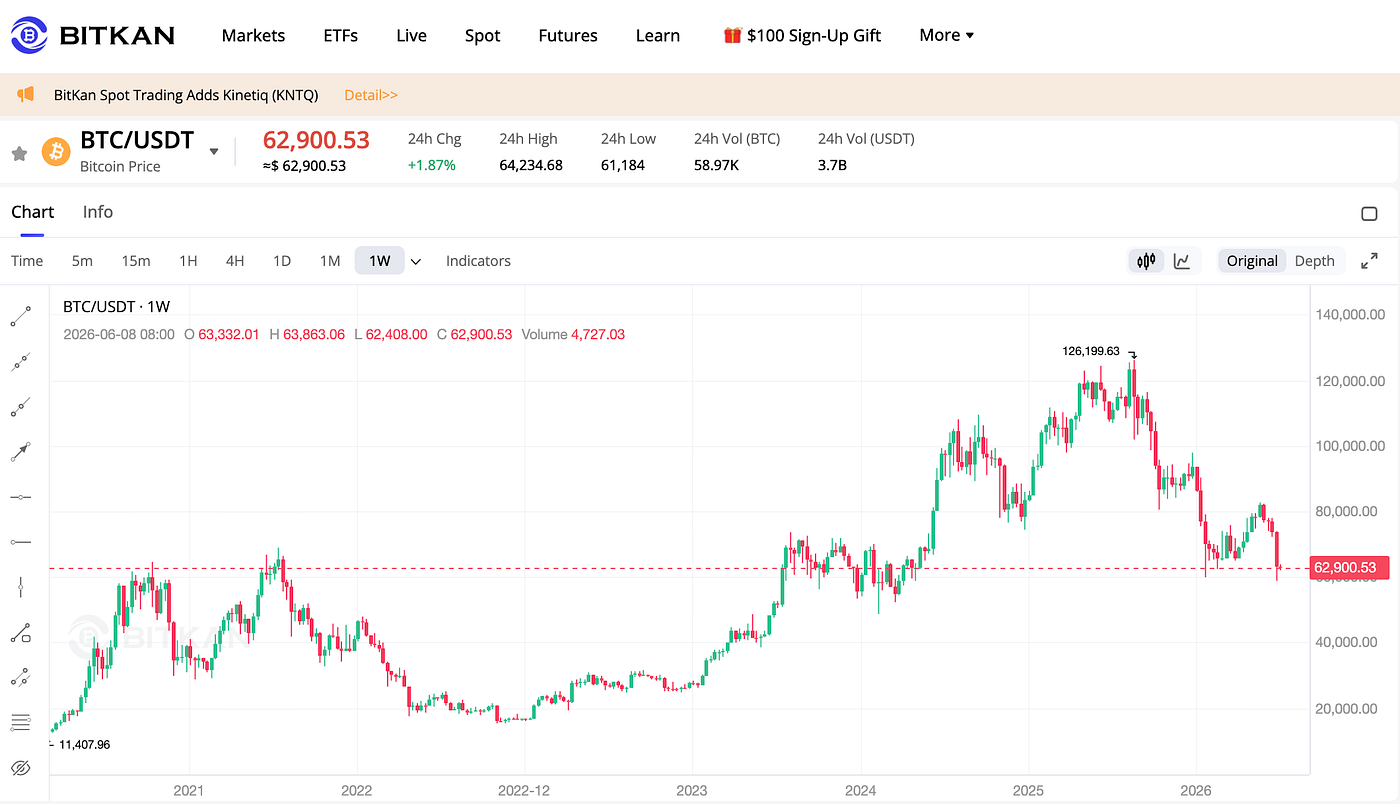Select the arrow line drawing tool

(x=21, y=452)
